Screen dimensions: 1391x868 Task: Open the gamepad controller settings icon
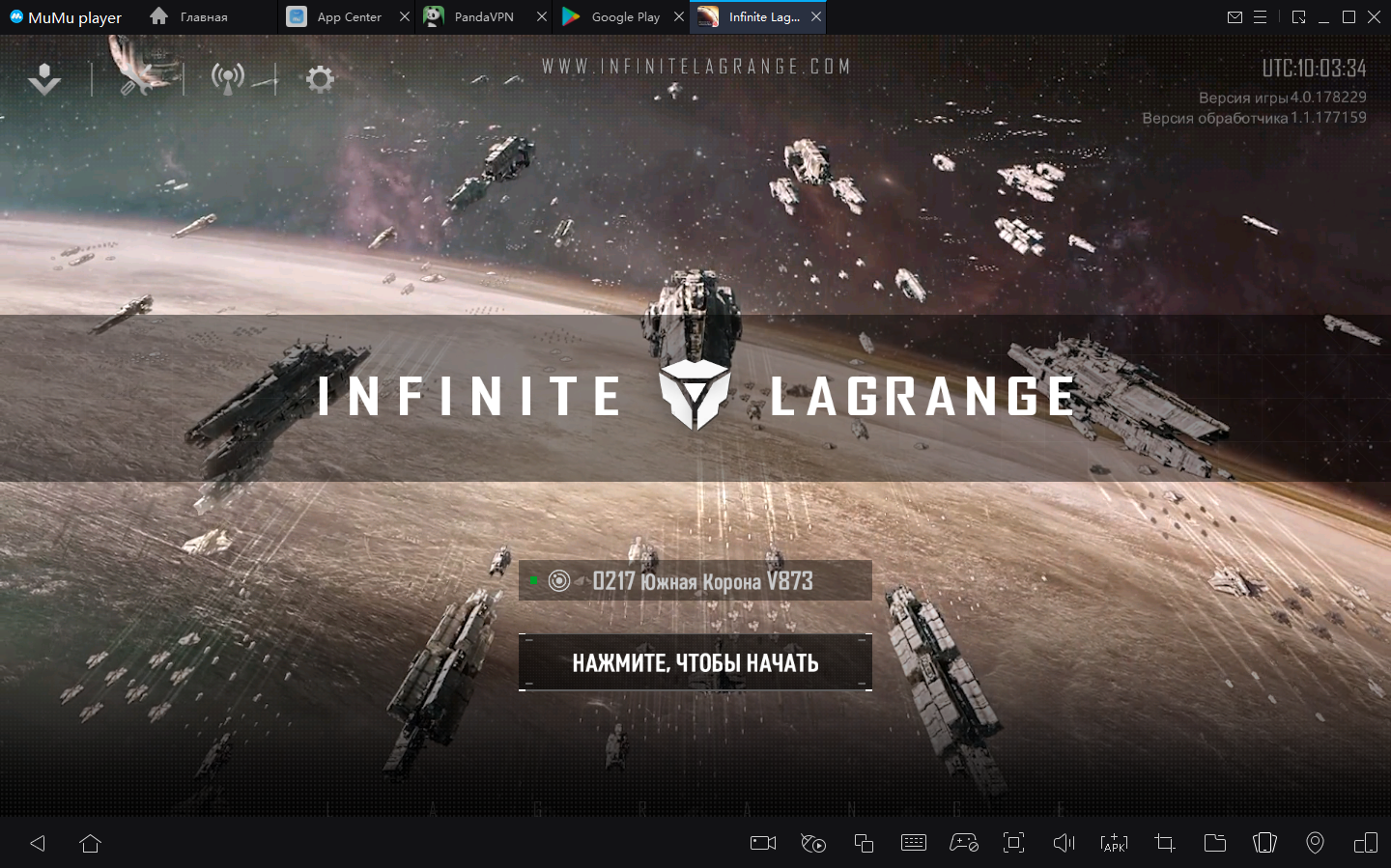click(963, 843)
